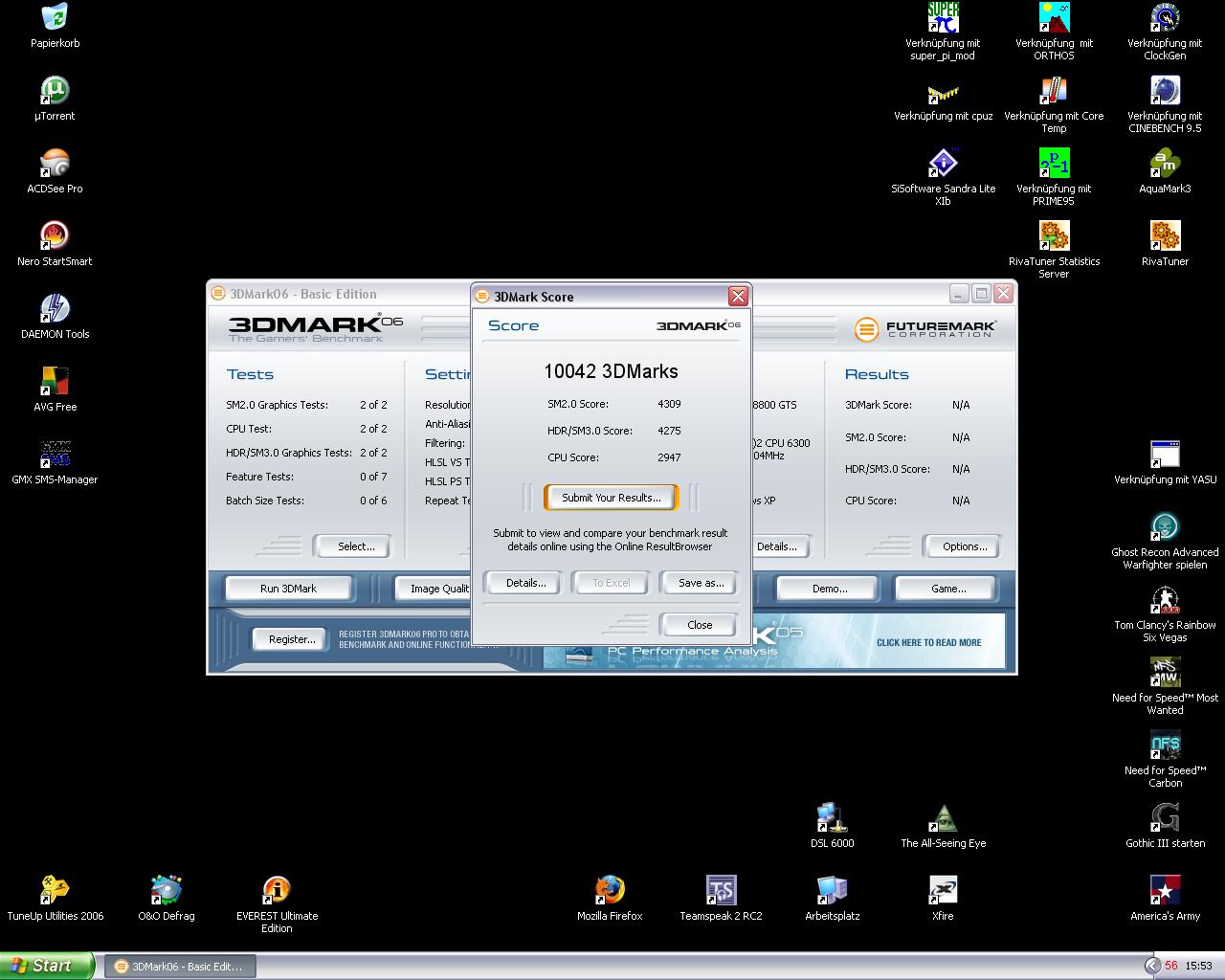Open score Details in the dialog

click(525, 583)
